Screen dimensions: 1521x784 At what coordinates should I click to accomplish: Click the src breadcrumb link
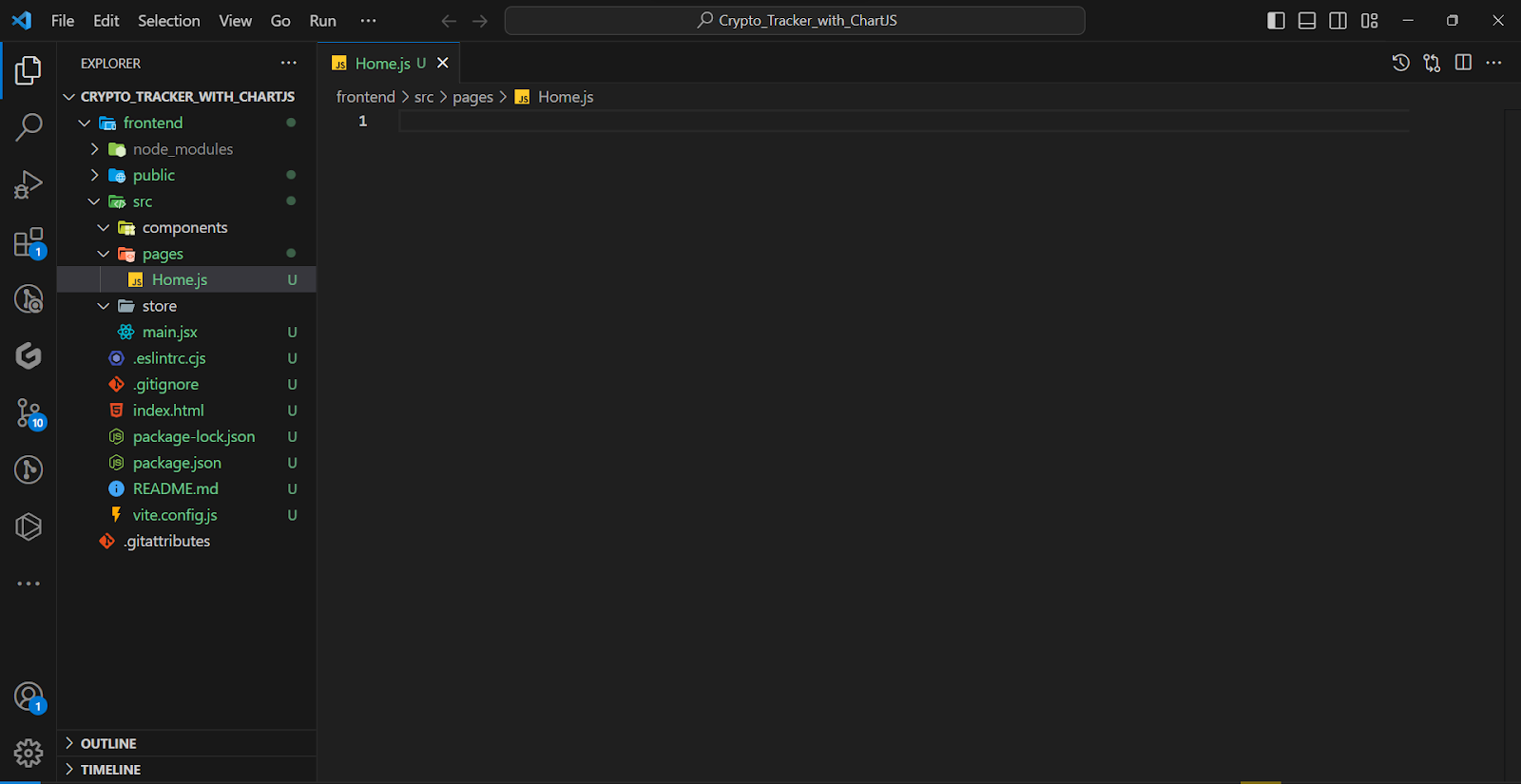(423, 97)
